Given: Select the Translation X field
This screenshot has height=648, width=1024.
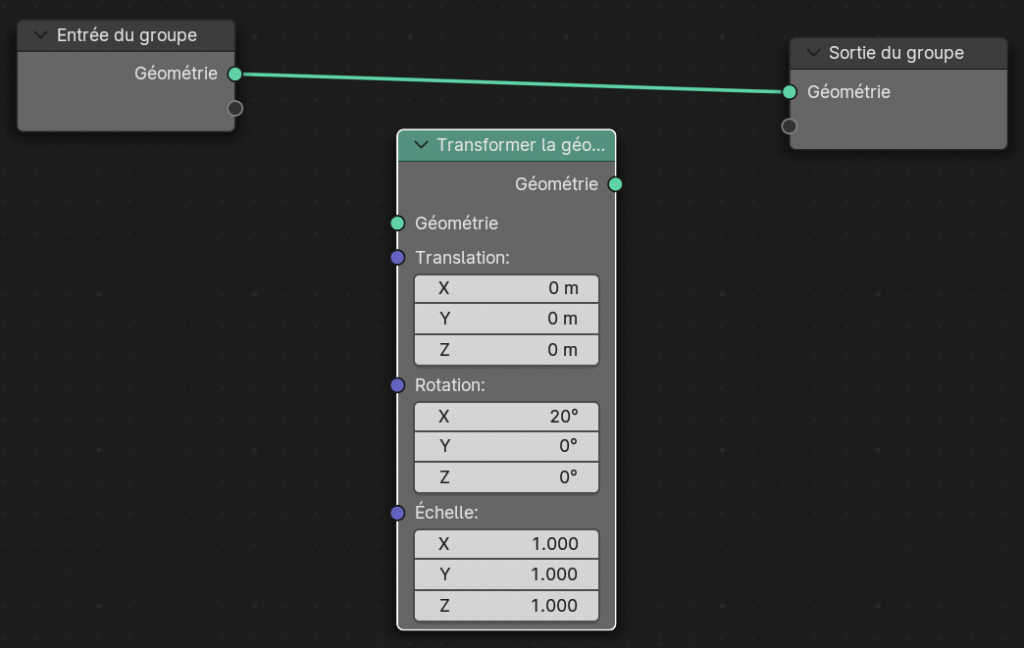Looking at the screenshot, I should pos(506,289).
